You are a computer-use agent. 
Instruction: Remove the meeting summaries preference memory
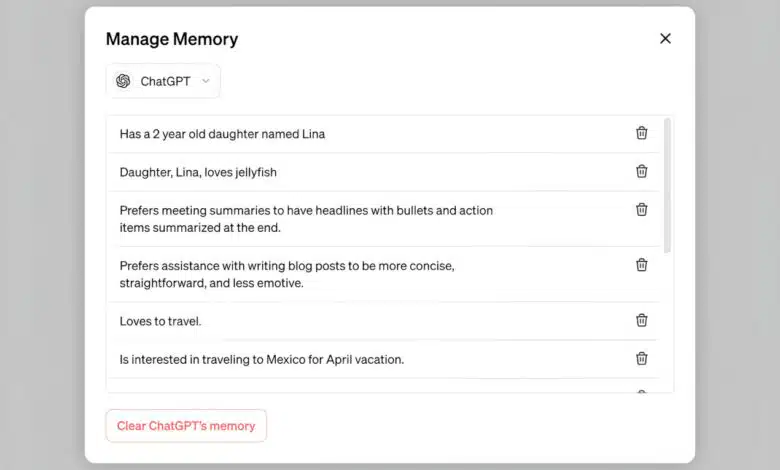pyautogui.click(x=642, y=210)
